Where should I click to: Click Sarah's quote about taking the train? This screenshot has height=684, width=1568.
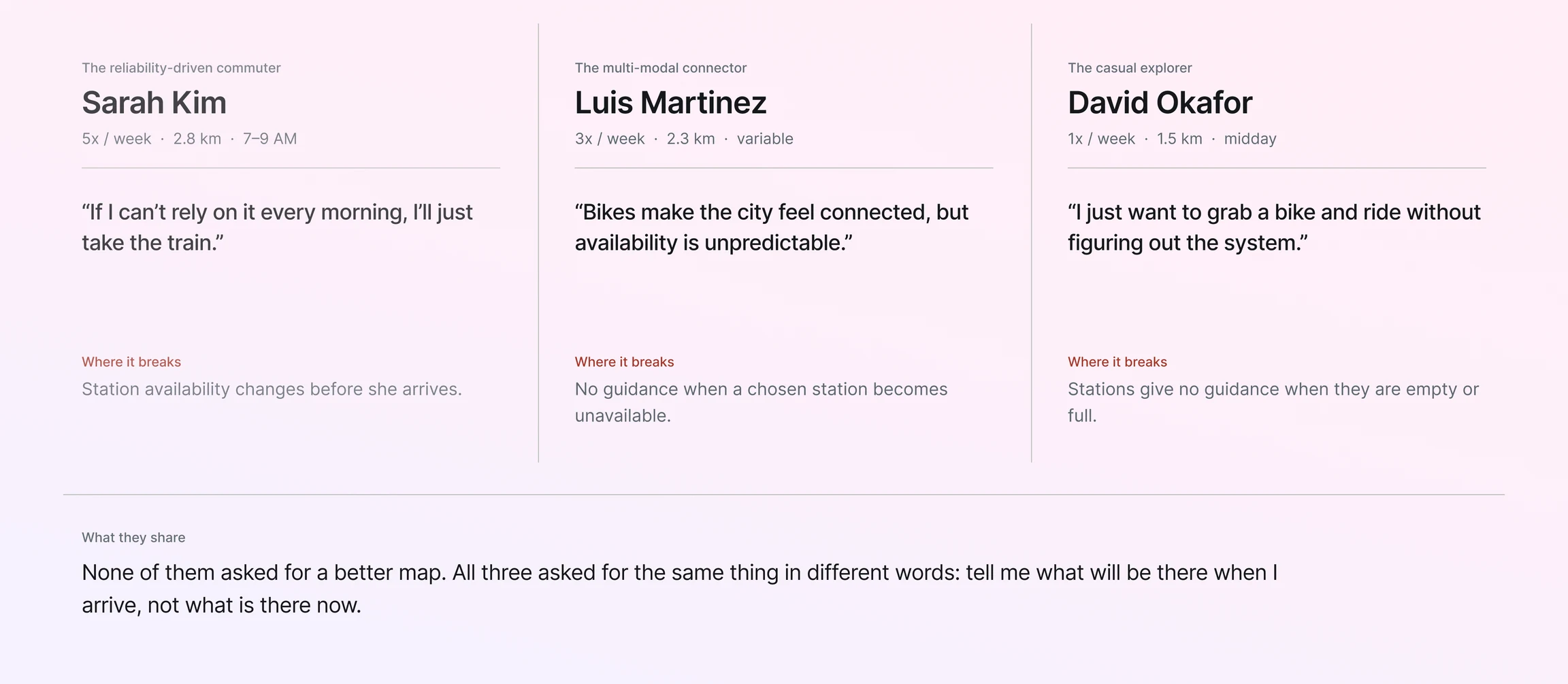[277, 227]
